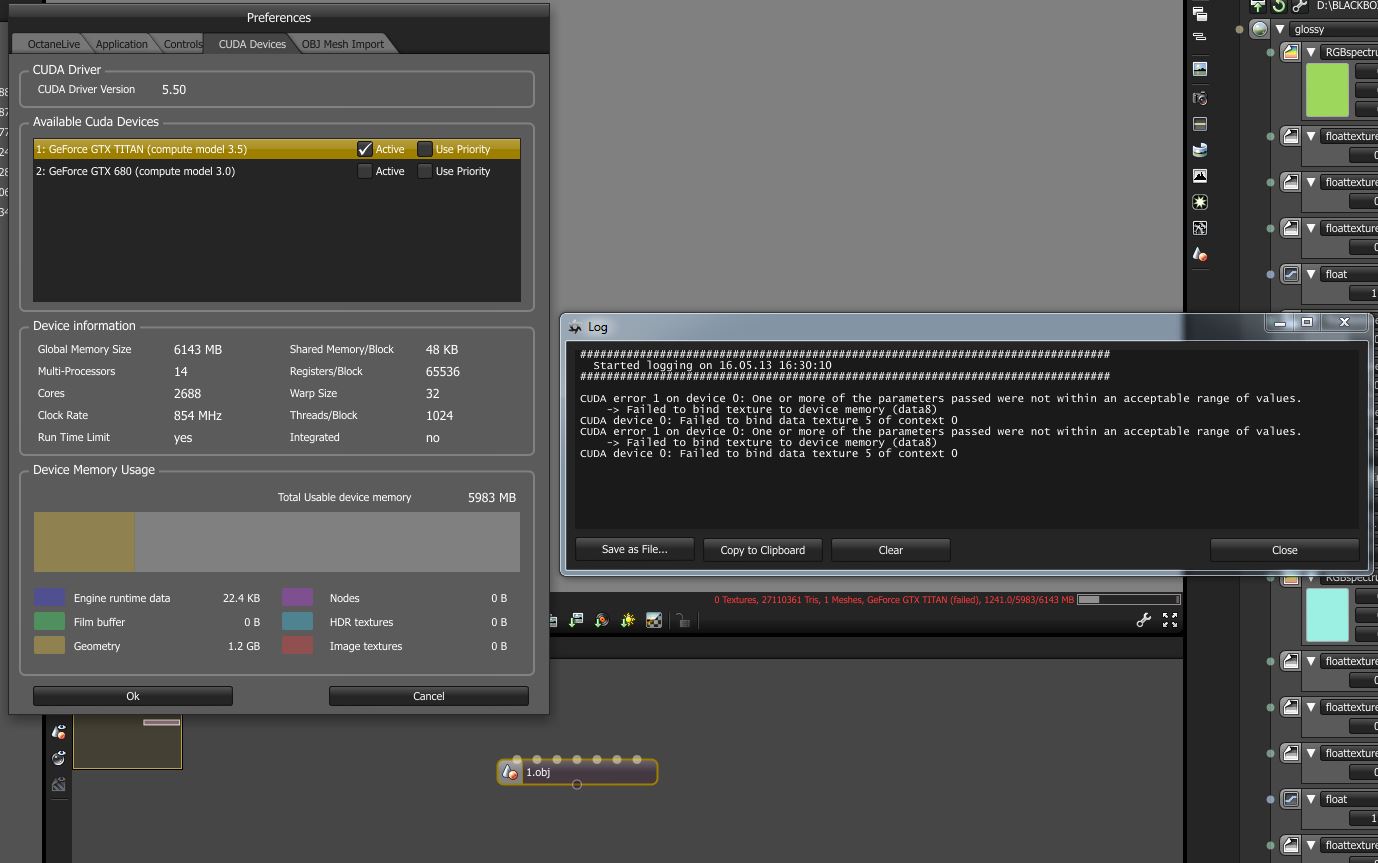
Task: Click Ok in Preferences dialog
Action: coord(133,696)
